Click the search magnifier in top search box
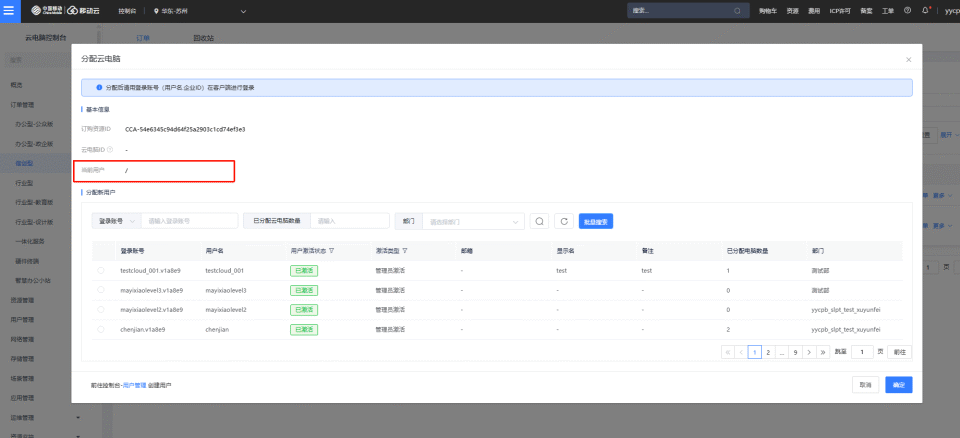The width and height of the screenshot is (960, 438). [x=737, y=11]
